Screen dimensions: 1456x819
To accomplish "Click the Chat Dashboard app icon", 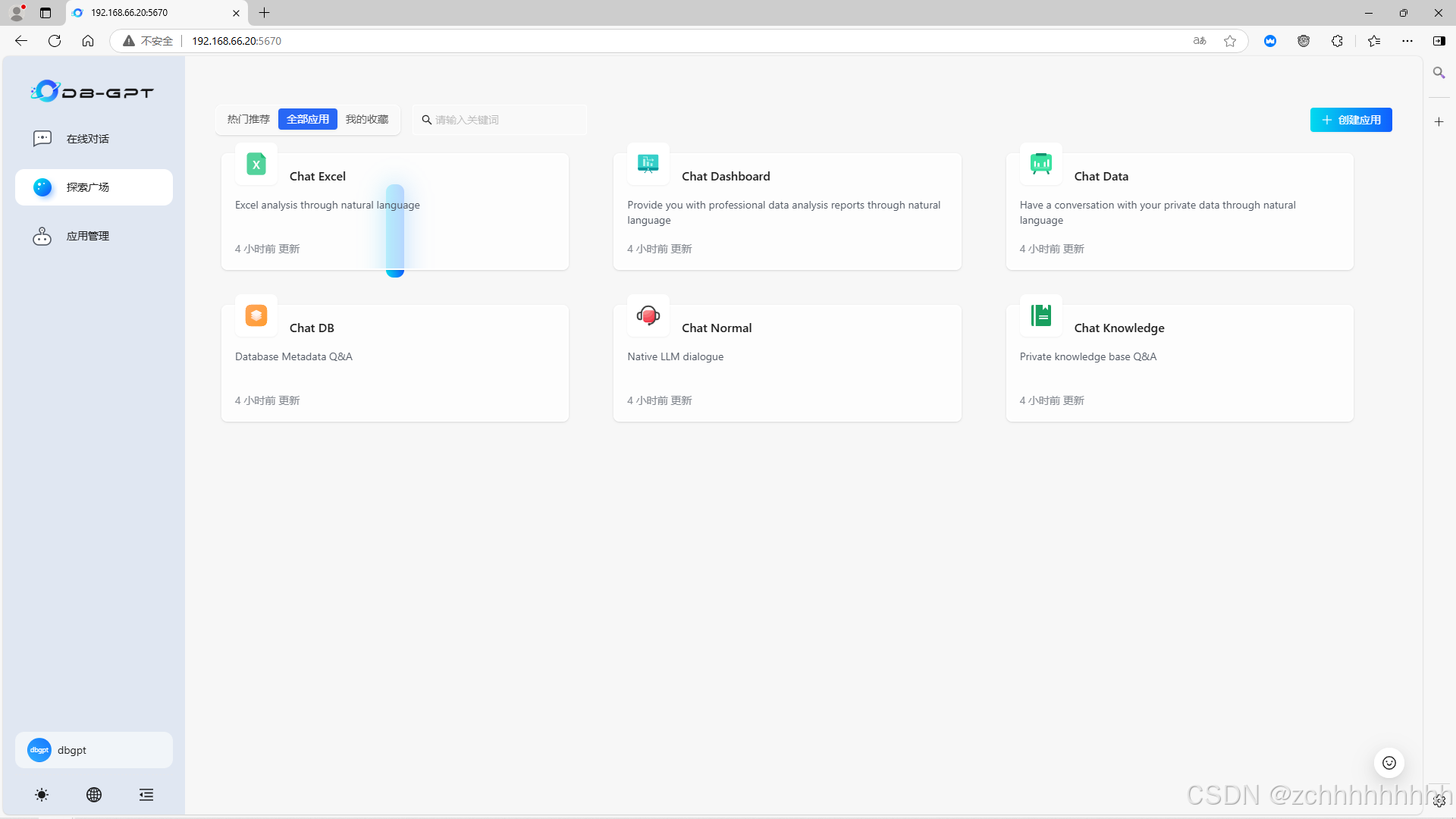I will coord(648,164).
